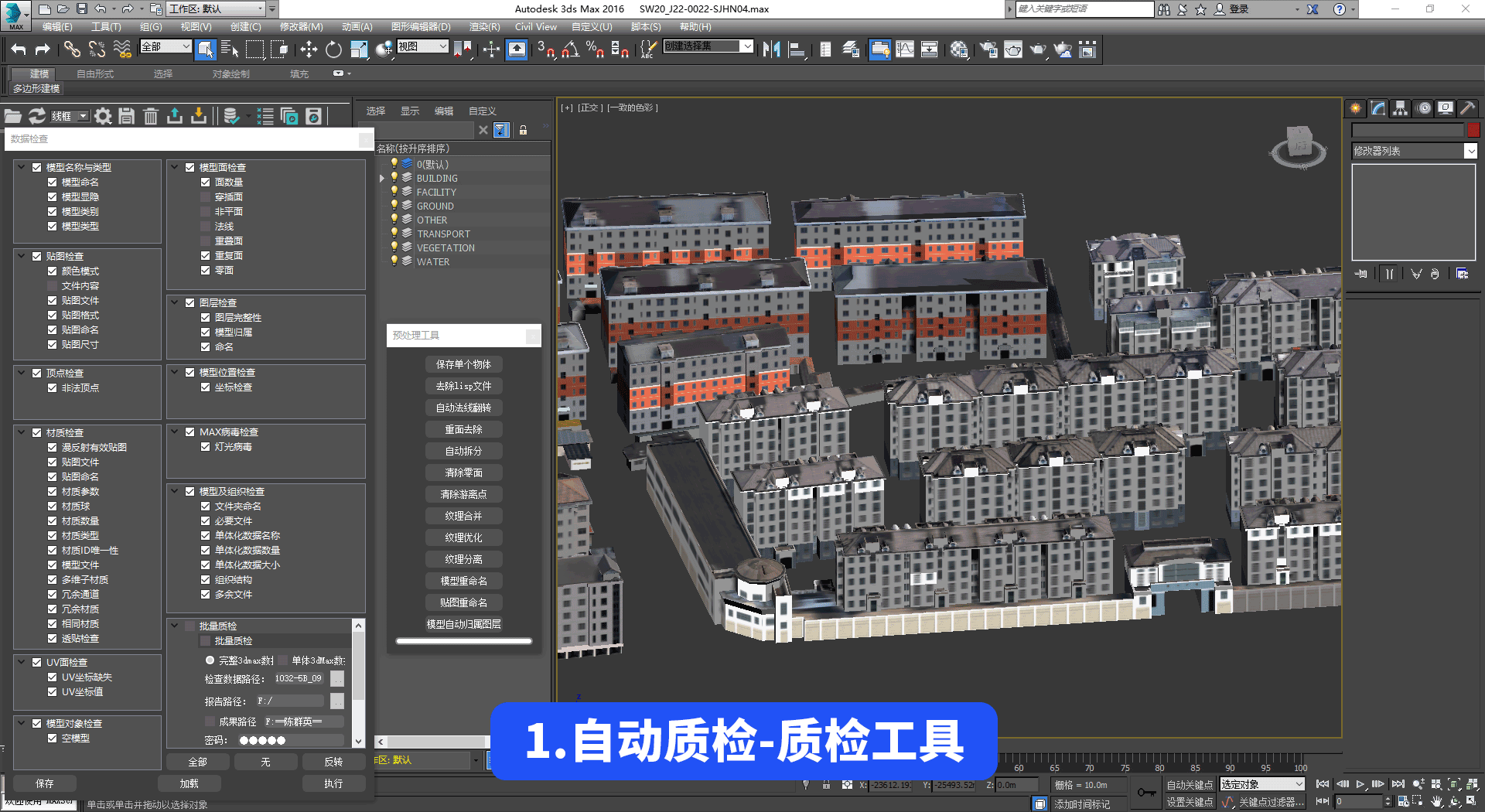Open the Material Editor icon
Screen dimensions: 1485x812
(x=959, y=50)
